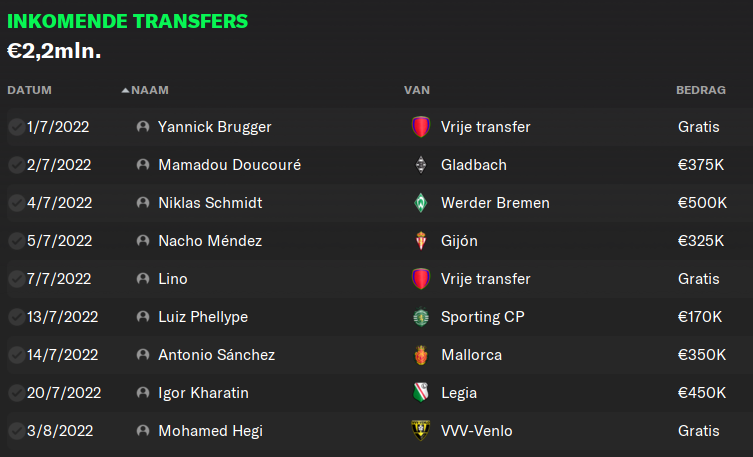Open the Igor Kharatin player link

coord(204,393)
